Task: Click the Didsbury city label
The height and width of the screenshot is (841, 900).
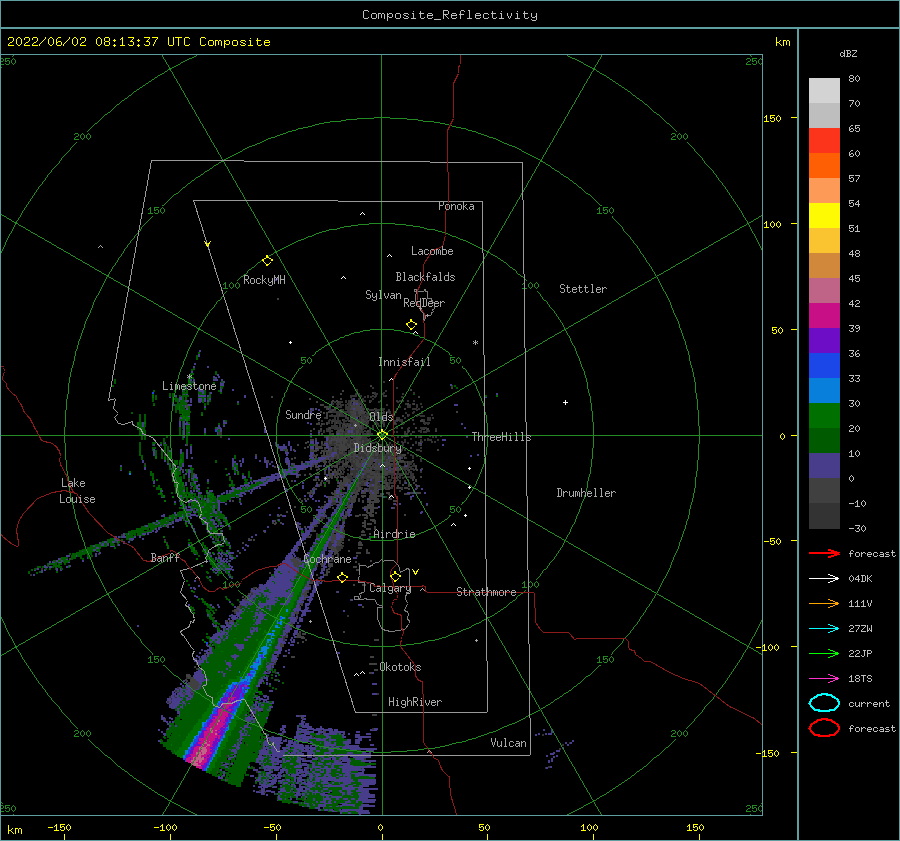Action: pyautogui.click(x=377, y=448)
